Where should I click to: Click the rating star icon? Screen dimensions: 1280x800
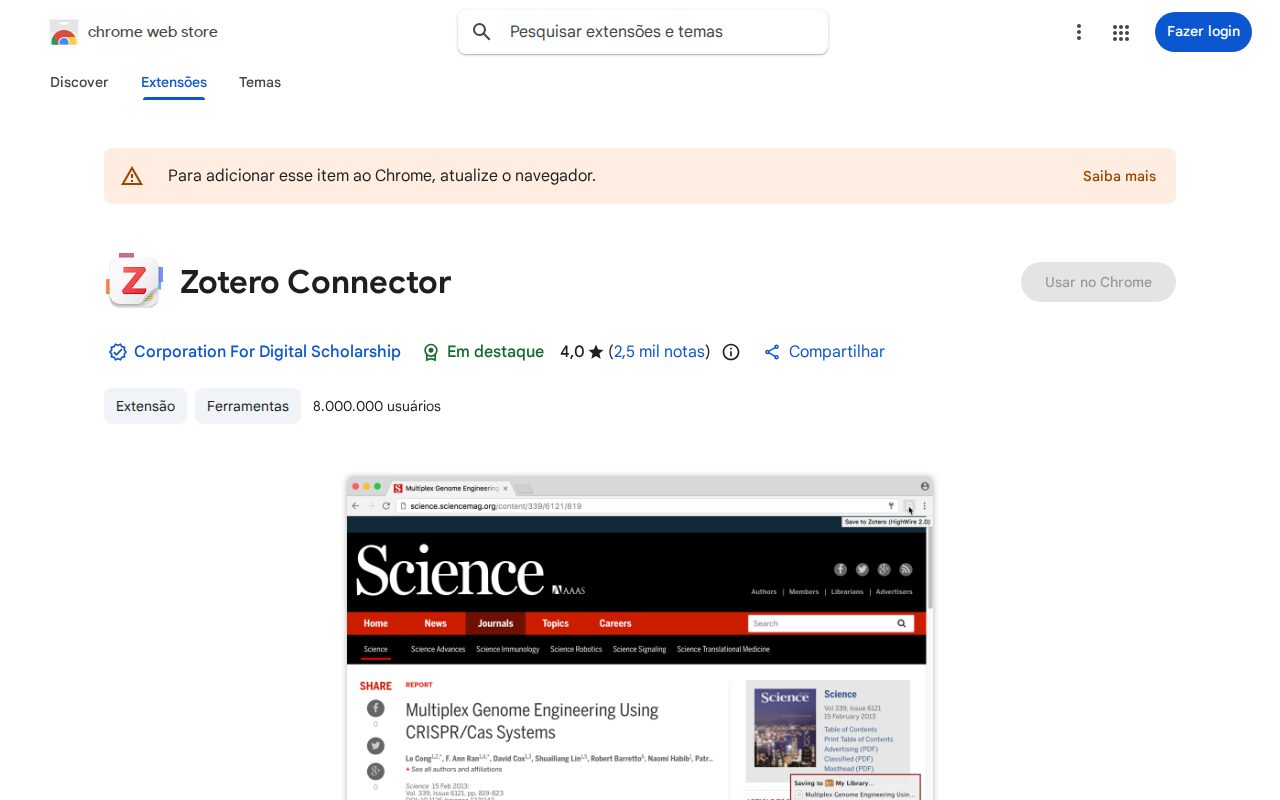tap(596, 352)
